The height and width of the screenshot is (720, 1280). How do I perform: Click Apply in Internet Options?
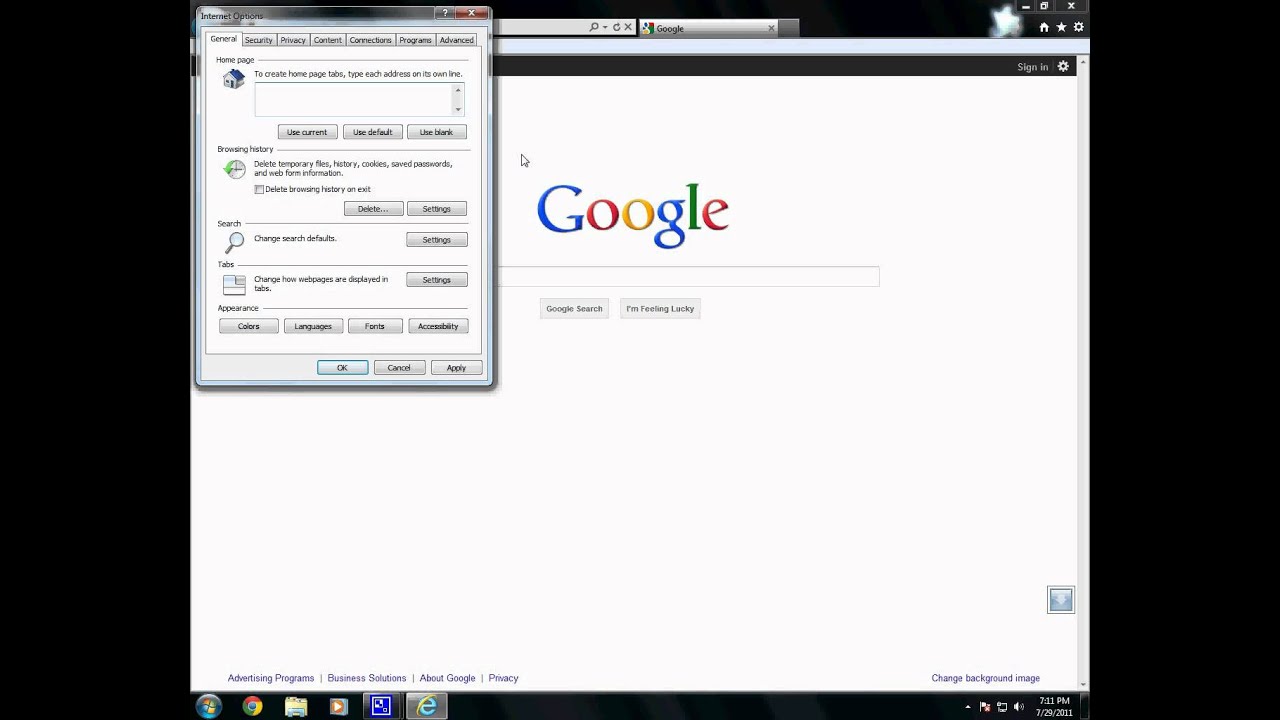(456, 368)
